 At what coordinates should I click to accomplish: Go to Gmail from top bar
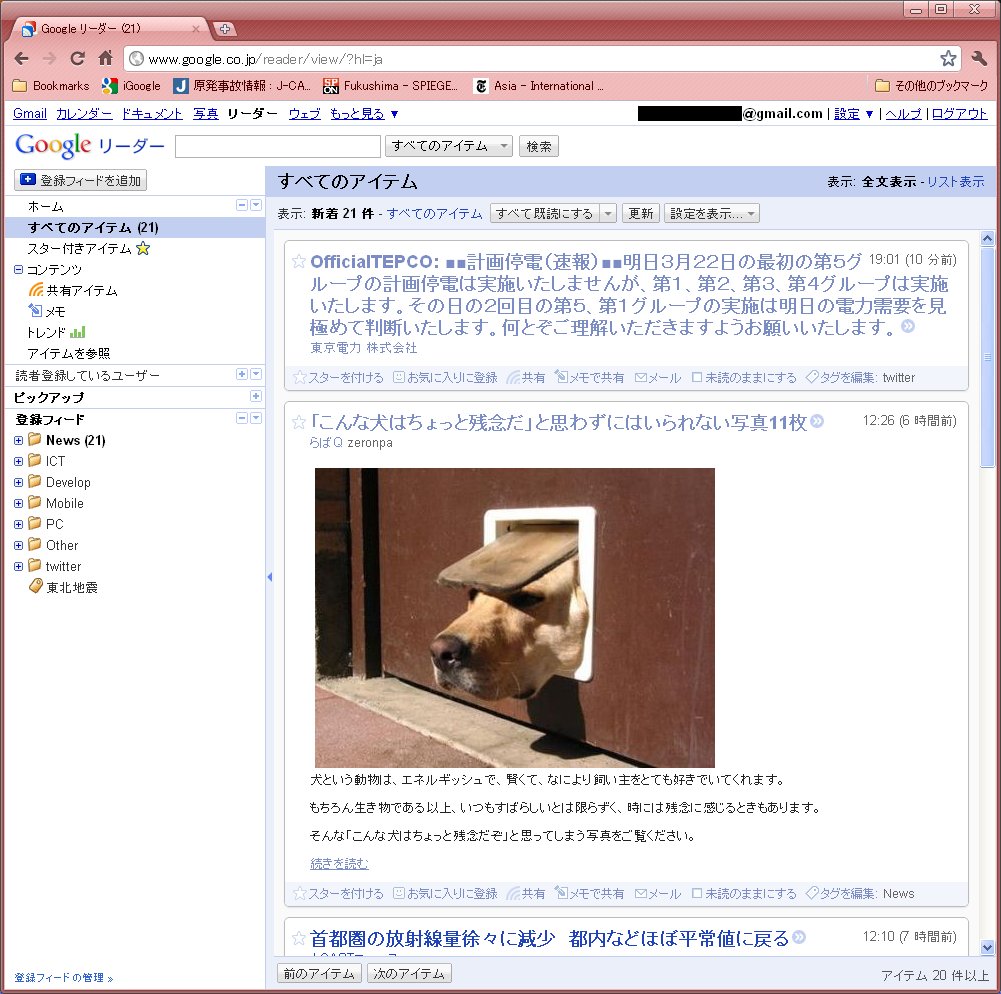30,114
